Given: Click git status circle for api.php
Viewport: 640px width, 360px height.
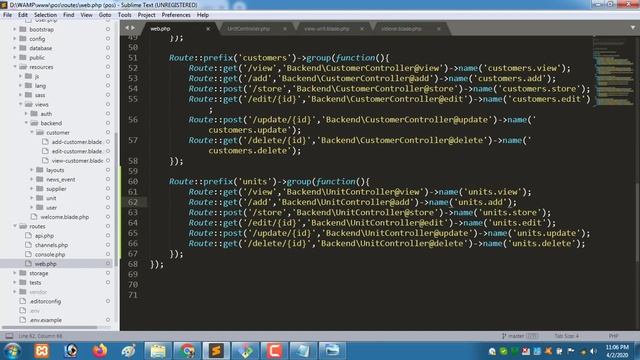Looking at the screenshot, I should tap(108, 236).
